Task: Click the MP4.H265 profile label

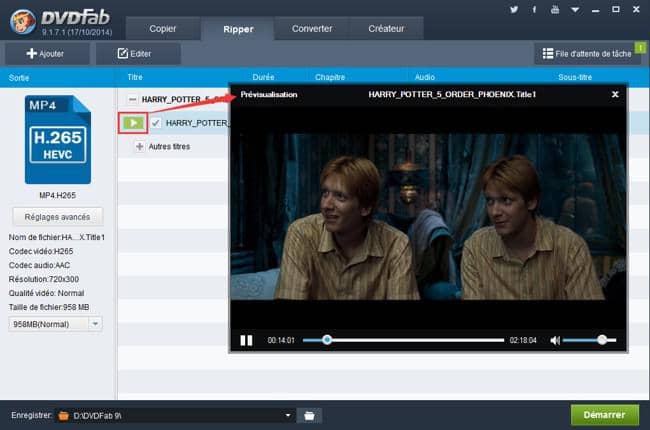Action: point(58,195)
